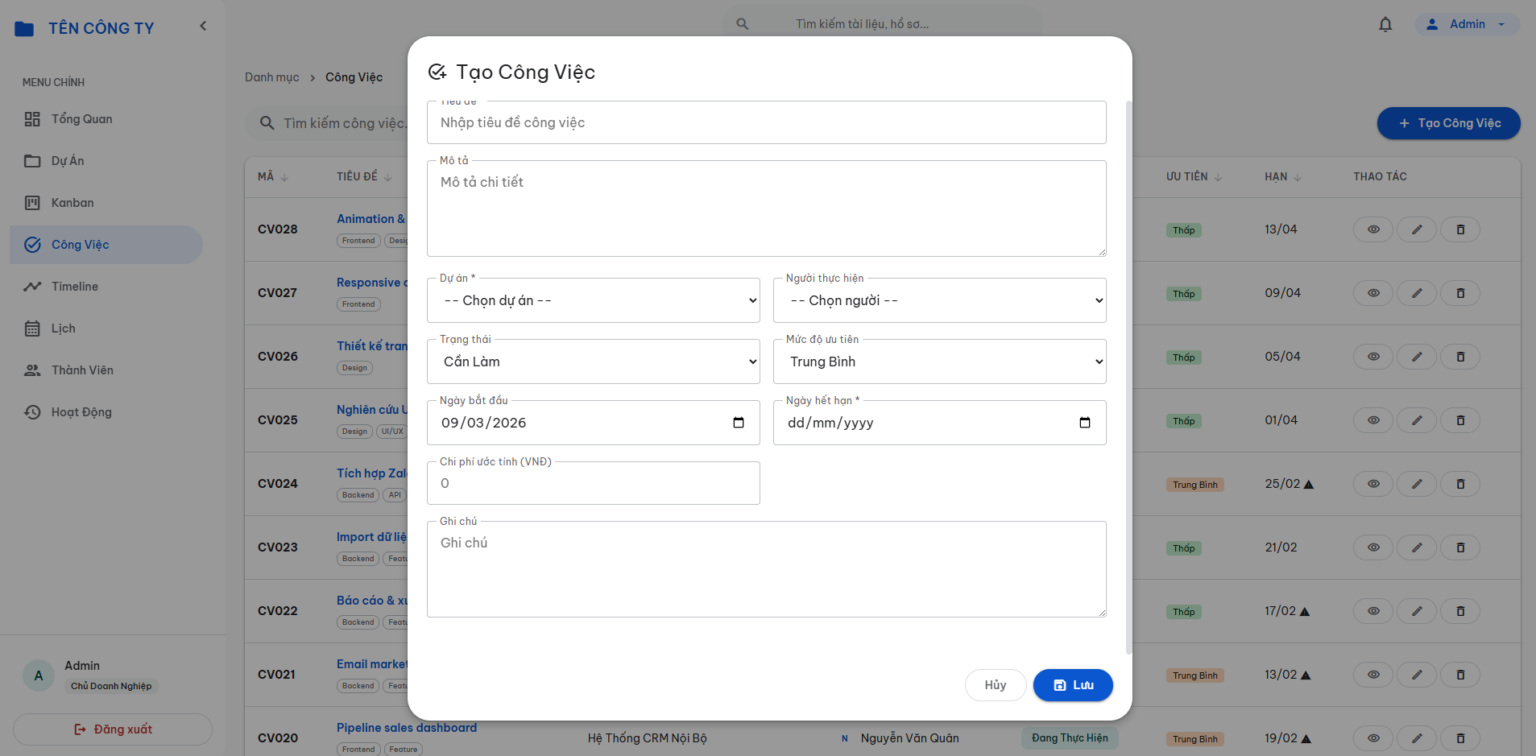Collapse the sidebar with the chevron icon
Image resolution: width=1536 pixels, height=756 pixels.
click(203, 26)
